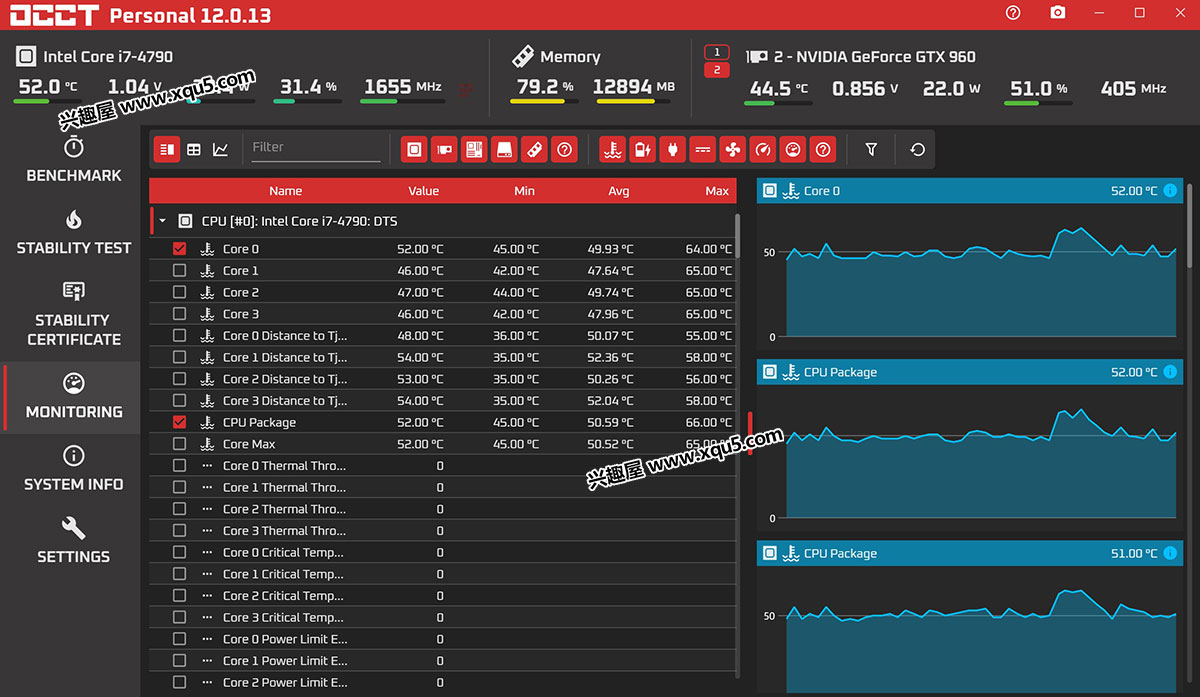The image size is (1200, 697).
Task: Sort by the Min column header
Action: 524,191
